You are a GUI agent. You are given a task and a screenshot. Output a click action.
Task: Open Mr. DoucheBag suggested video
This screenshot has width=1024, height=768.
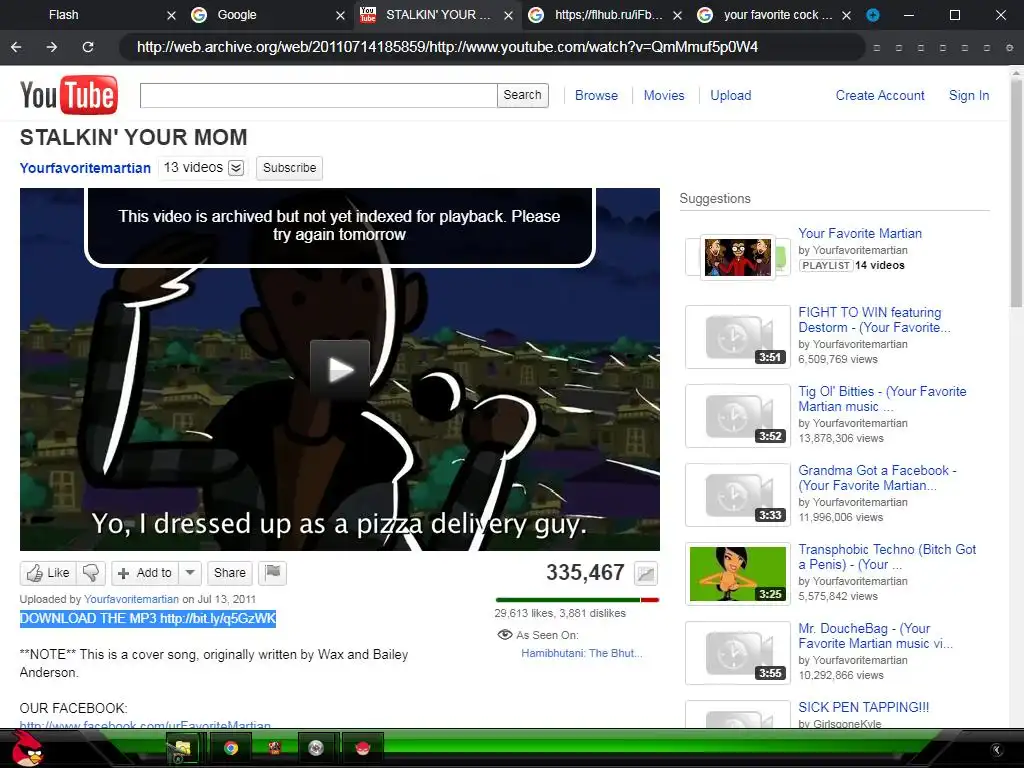[x=874, y=636]
